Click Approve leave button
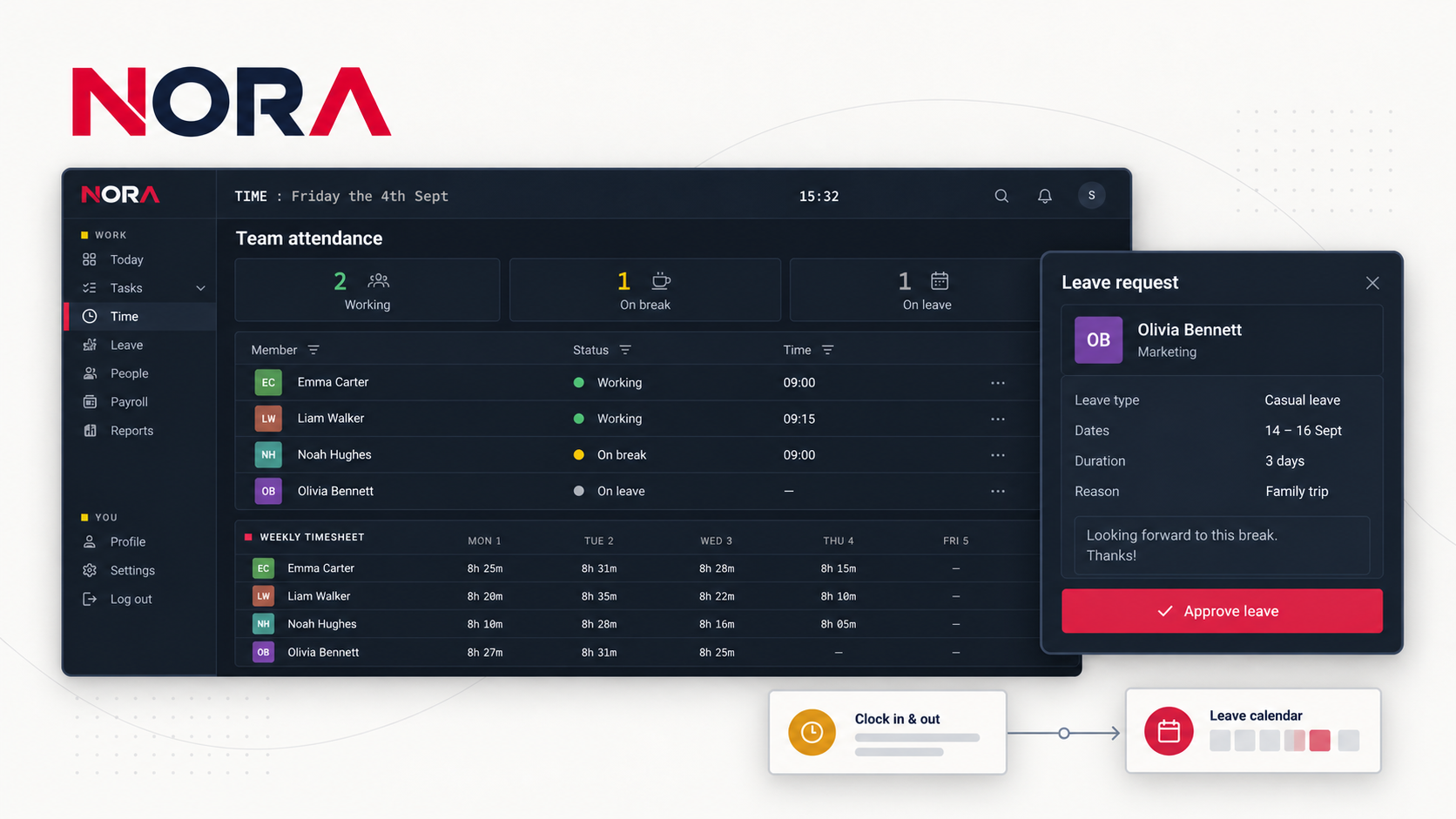The height and width of the screenshot is (819, 1456). point(1222,611)
